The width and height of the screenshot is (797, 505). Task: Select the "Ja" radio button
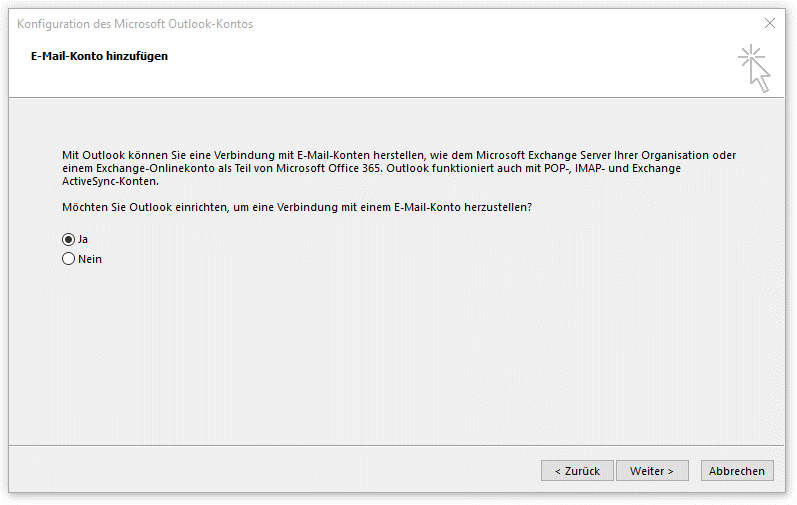(x=69, y=240)
